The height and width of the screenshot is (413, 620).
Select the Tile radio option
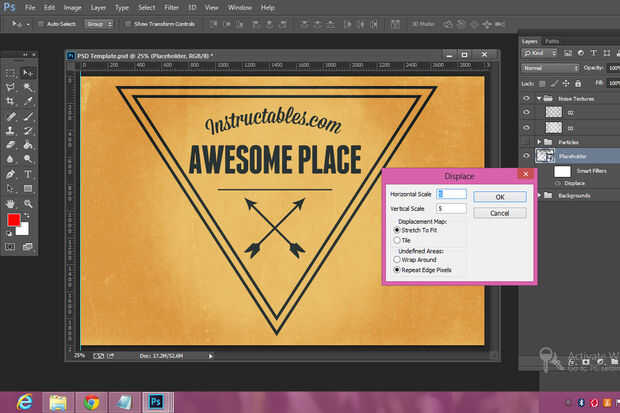pos(396,240)
